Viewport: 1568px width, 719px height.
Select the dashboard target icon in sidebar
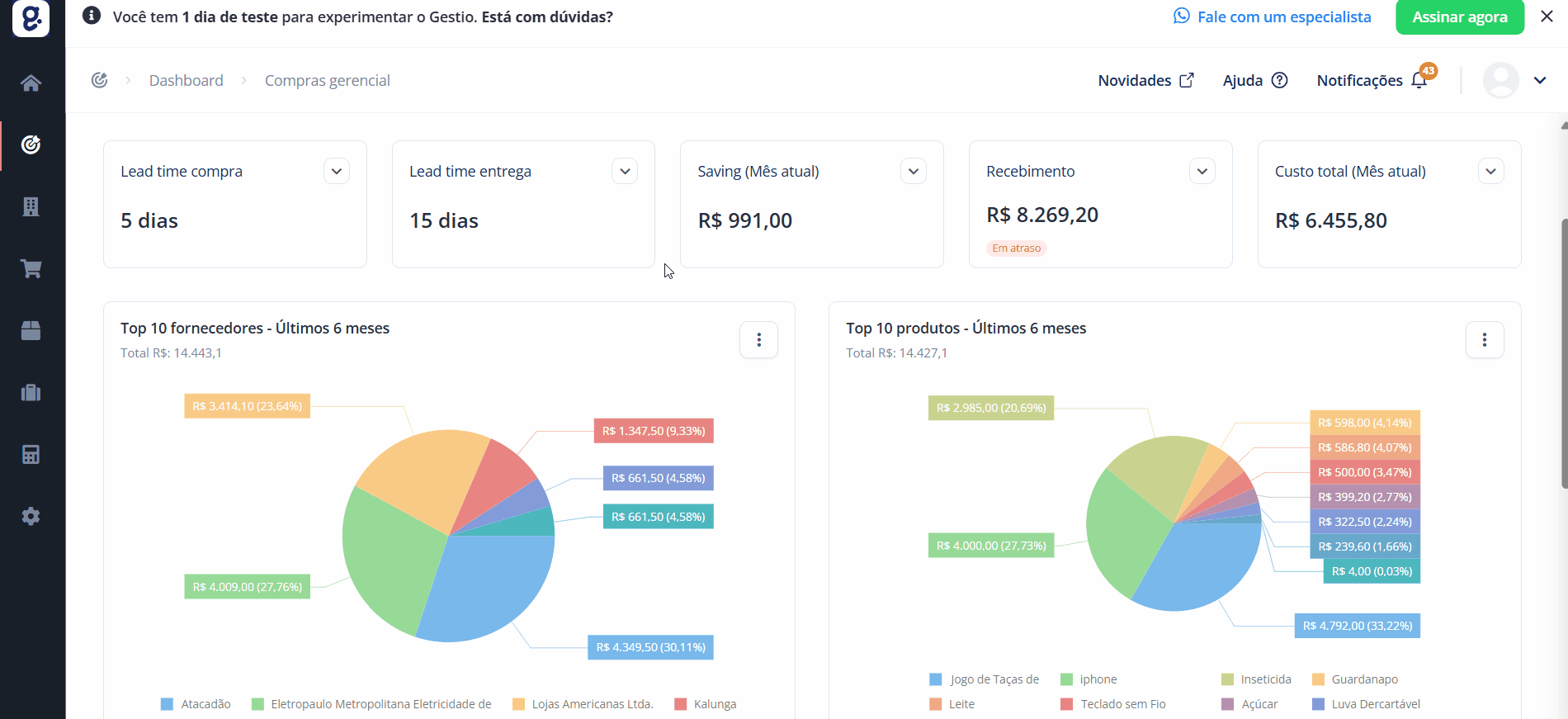(x=31, y=144)
